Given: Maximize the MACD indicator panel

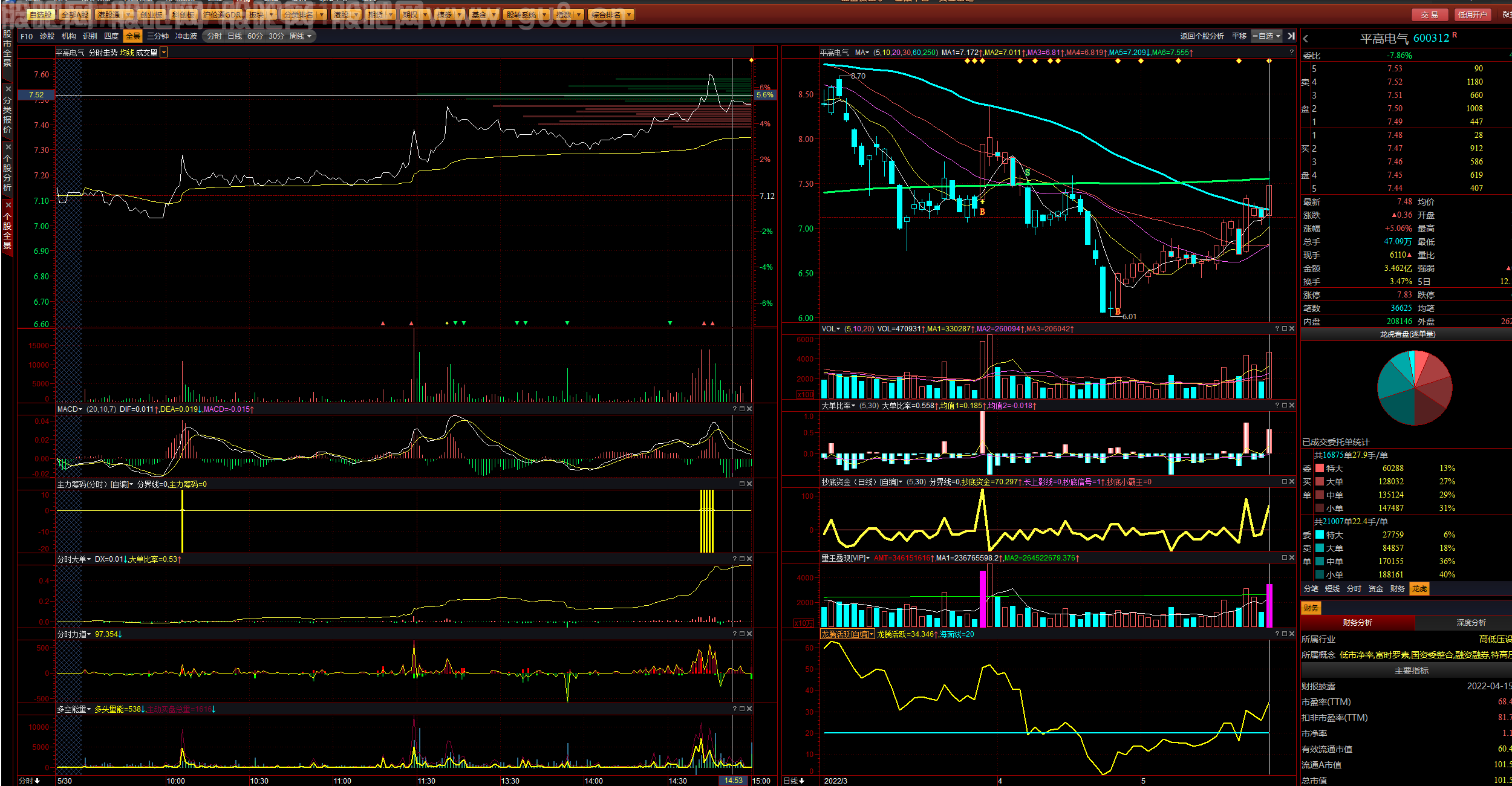Looking at the screenshot, I should [x=742, y=409].
